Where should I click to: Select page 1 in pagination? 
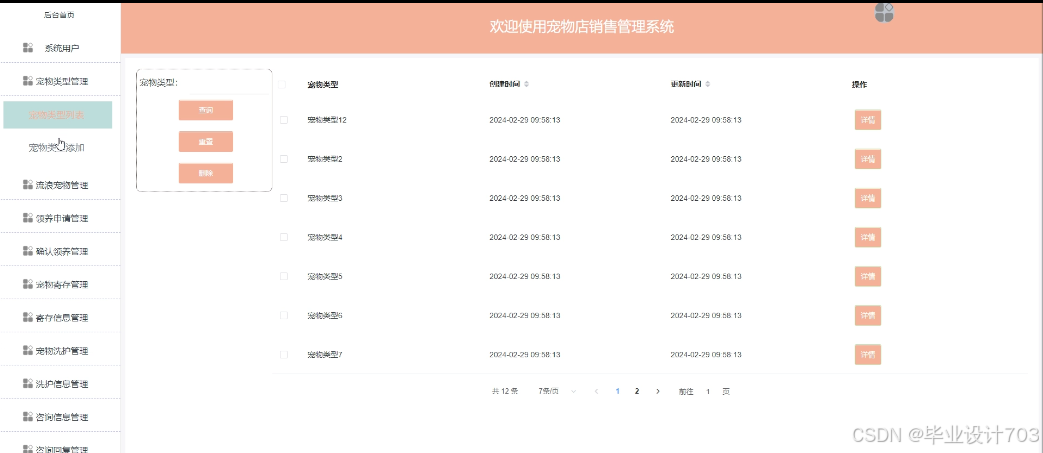pos(617,391)
